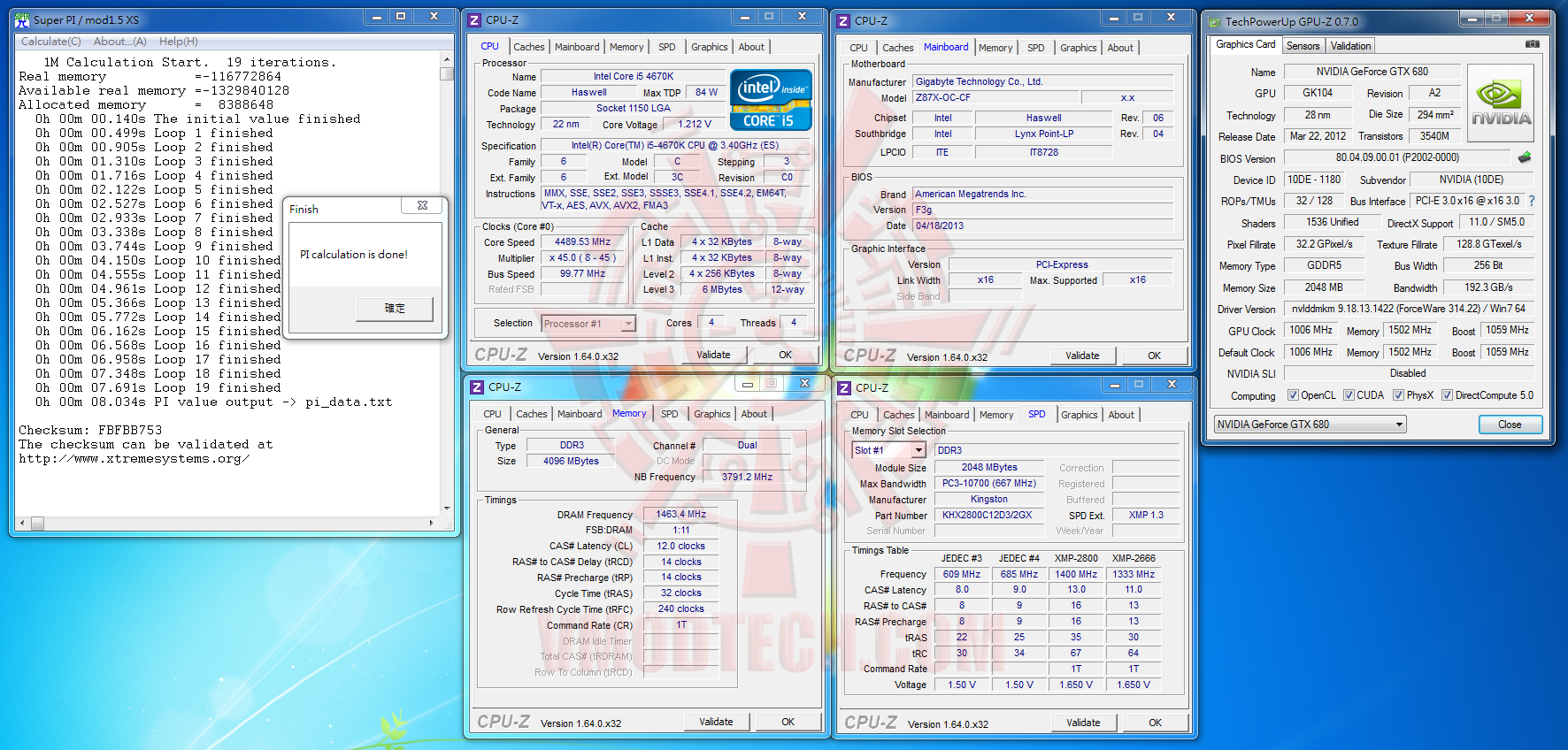Click the CPU-Z icon in Memory window title

pyautogui.click(x=477, y=387)
